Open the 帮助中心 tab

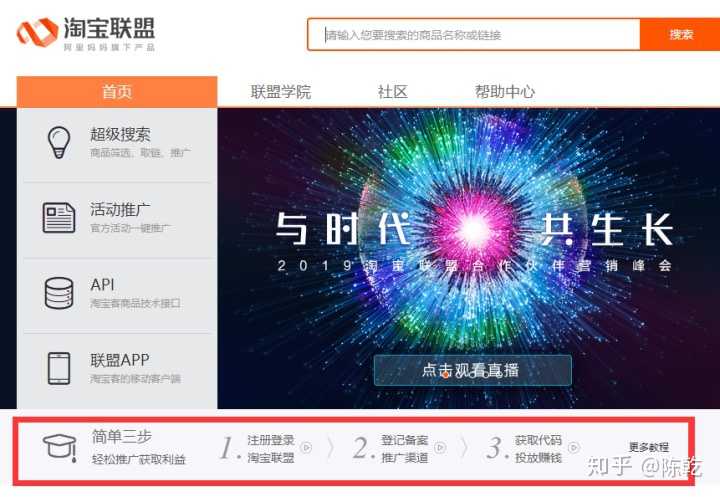(505, 91)
